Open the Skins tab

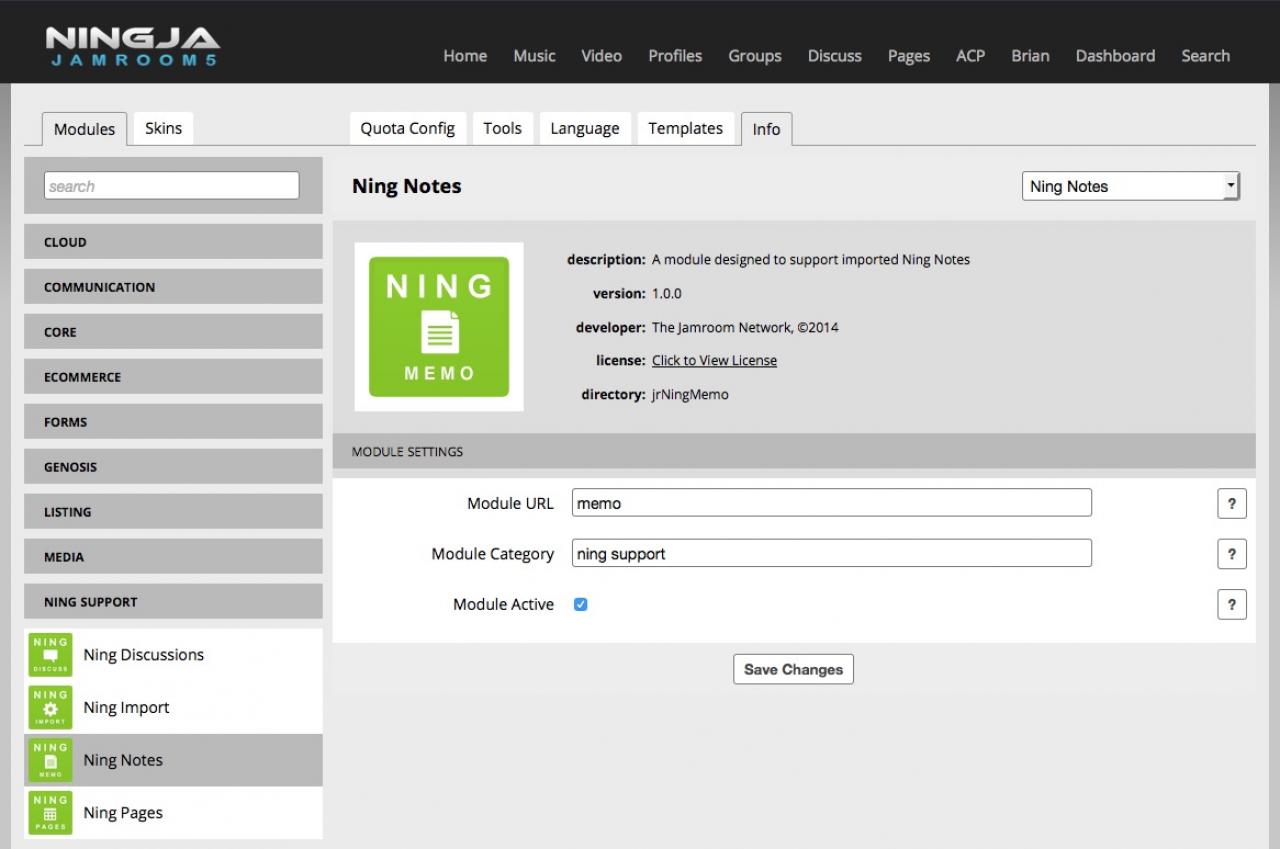163,128
